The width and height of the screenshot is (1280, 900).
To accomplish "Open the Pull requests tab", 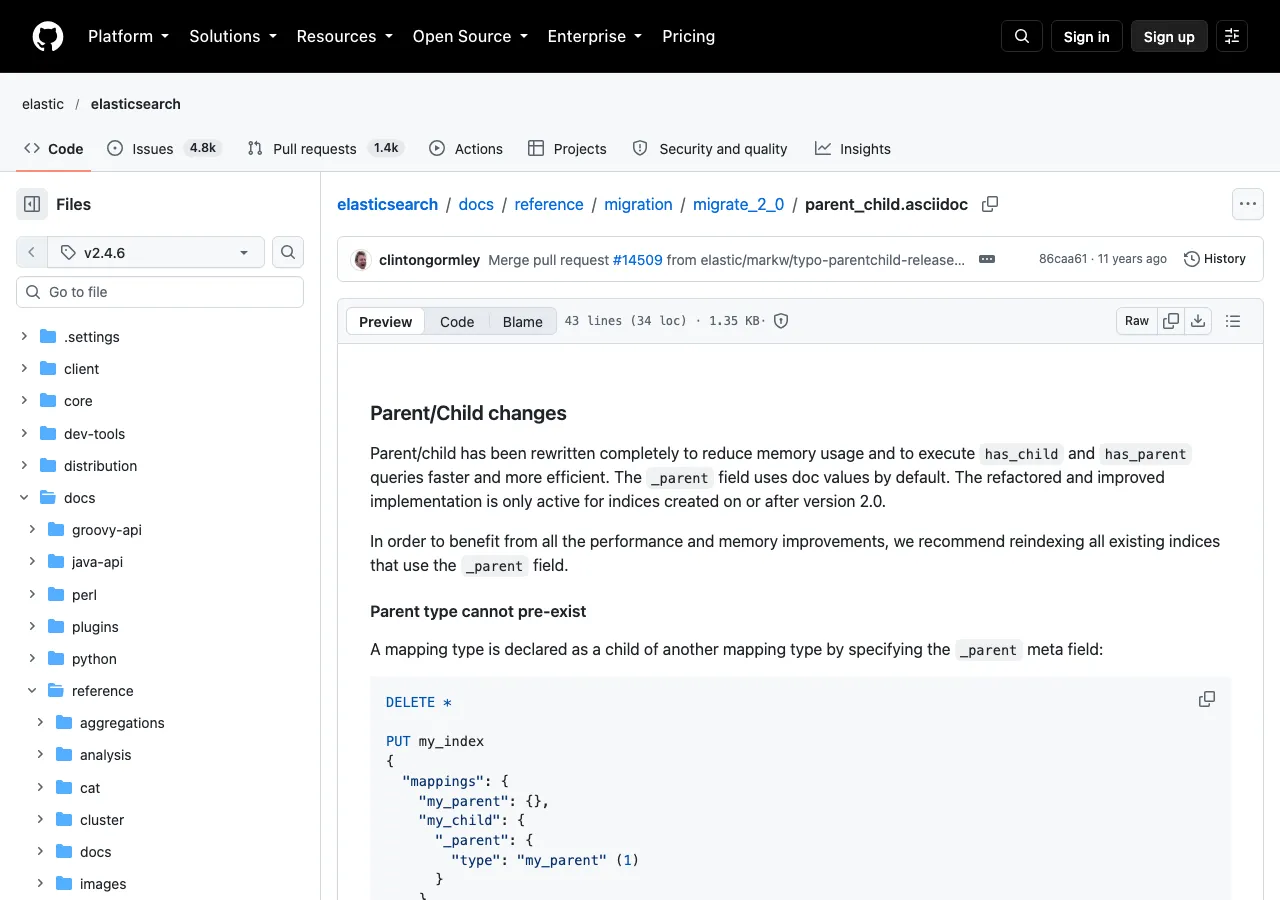I will (x=325, y=148).
